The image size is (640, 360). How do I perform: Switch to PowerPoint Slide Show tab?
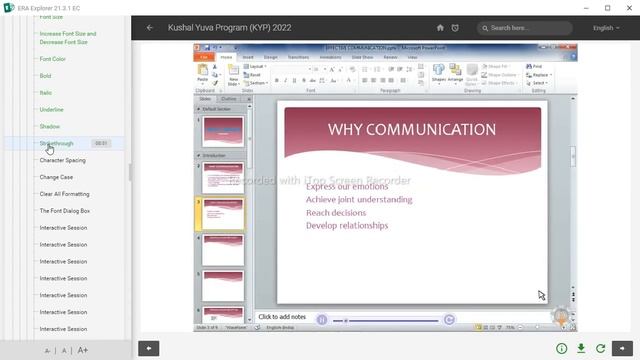tap(362, 57)
